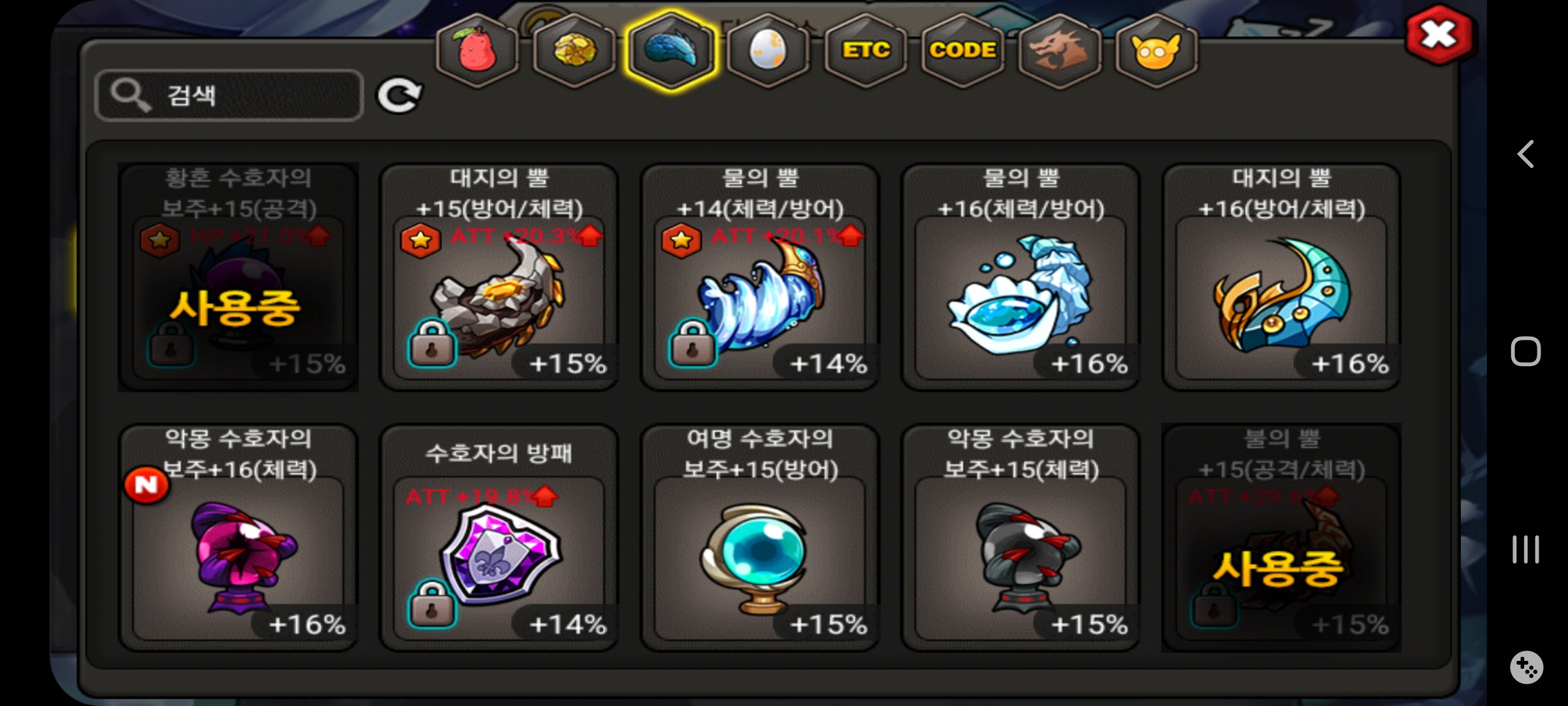Open the egg inventory tab

[x=768, y=50]
